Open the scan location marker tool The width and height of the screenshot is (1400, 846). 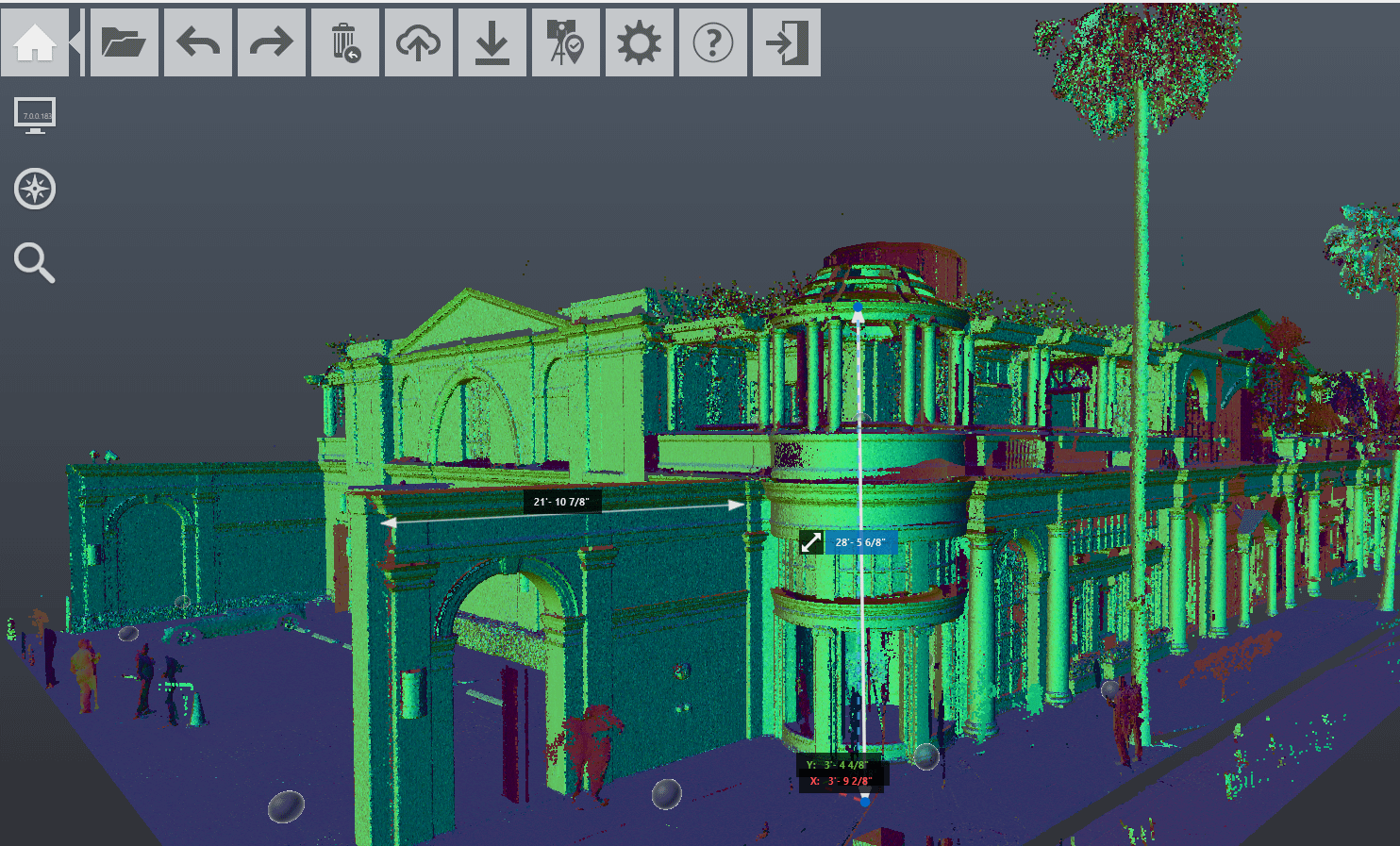coord(566,42)
